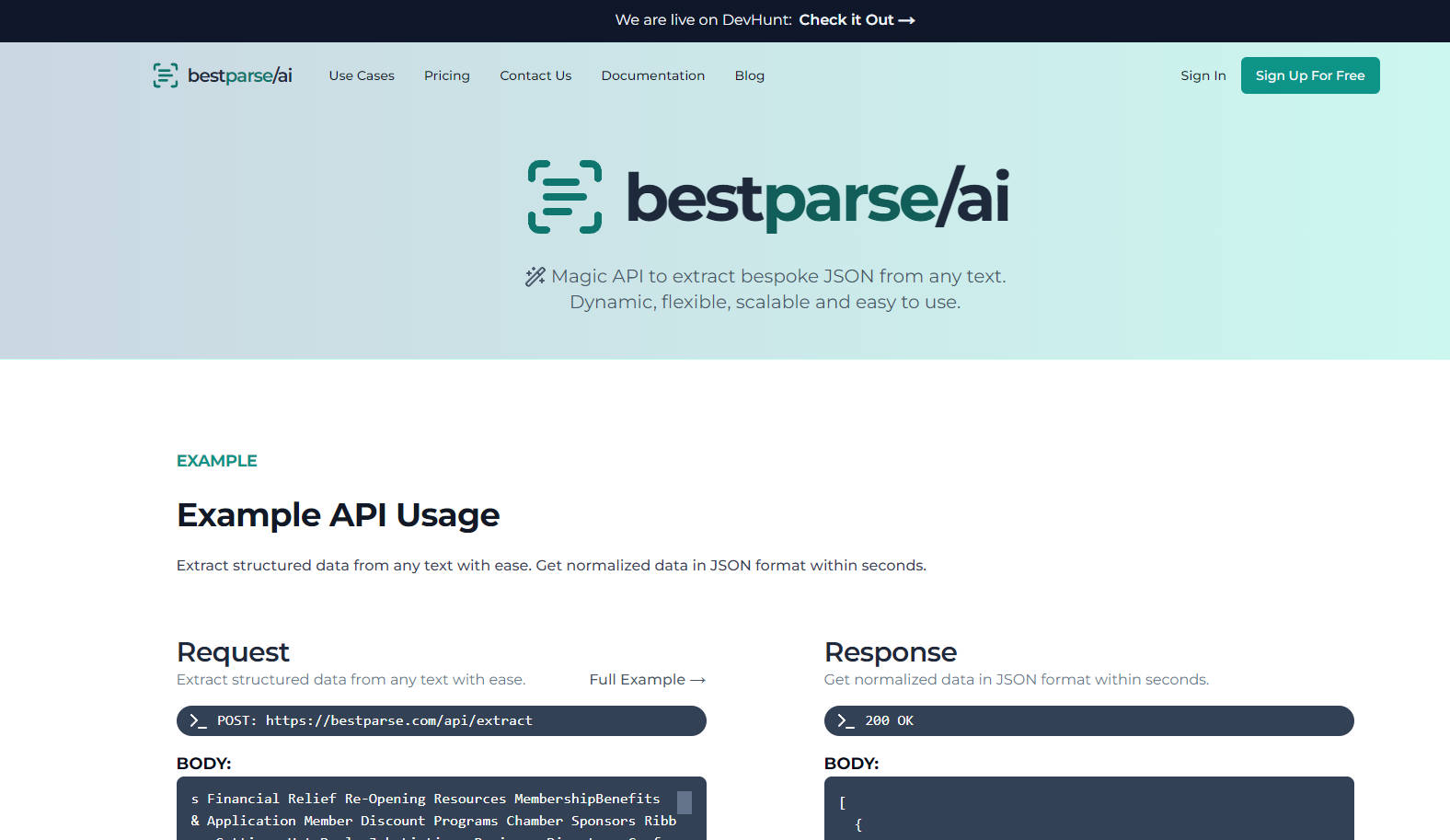This screenshot has width=1450, height=840.
Task: Open the Use Cases page
Action: (x=362, y=75)
